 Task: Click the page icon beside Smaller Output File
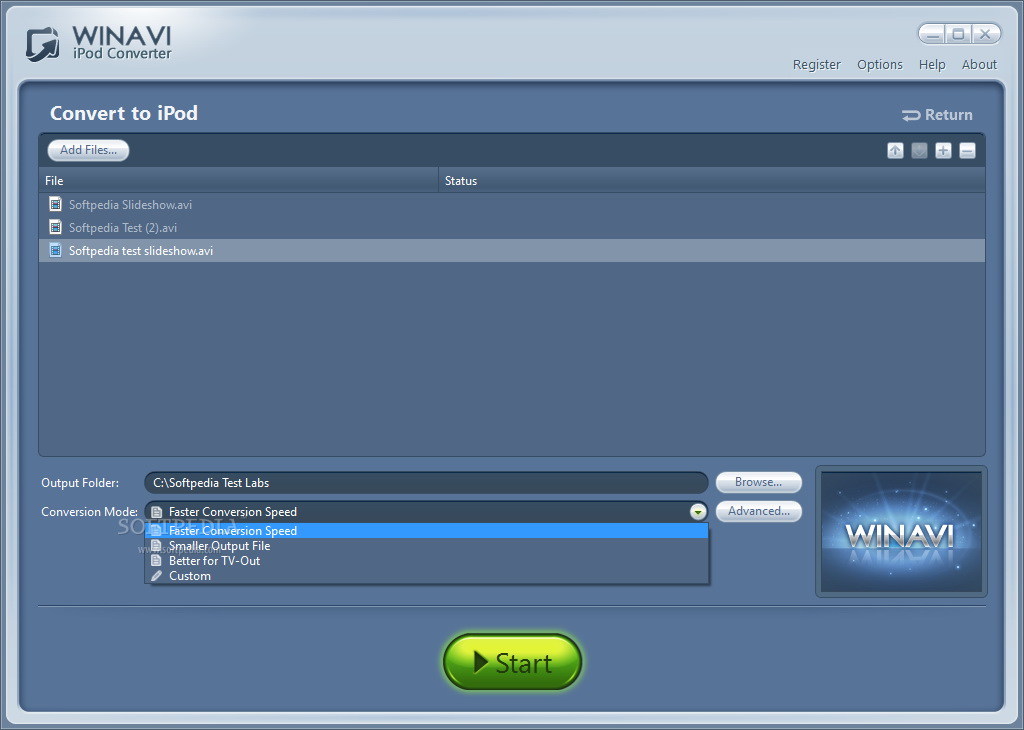tap(156, 545)
